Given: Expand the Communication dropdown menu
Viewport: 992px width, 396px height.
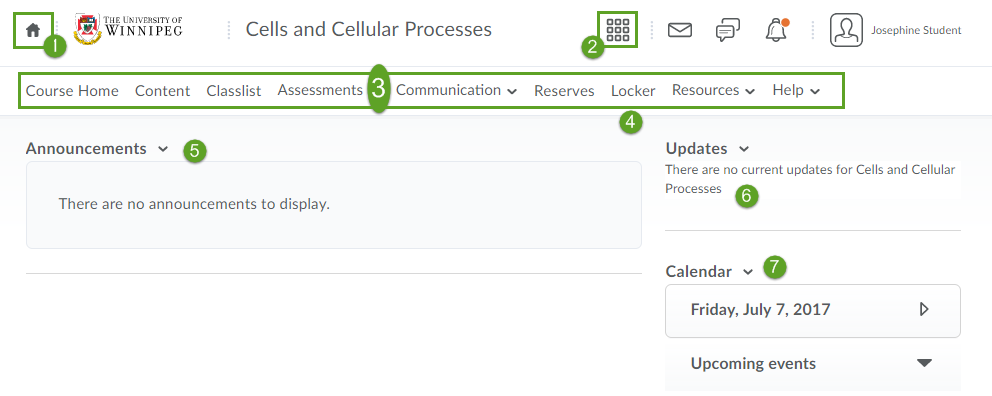Looking at the screenshot, I should pyautogui.click(x=456, y=90).
